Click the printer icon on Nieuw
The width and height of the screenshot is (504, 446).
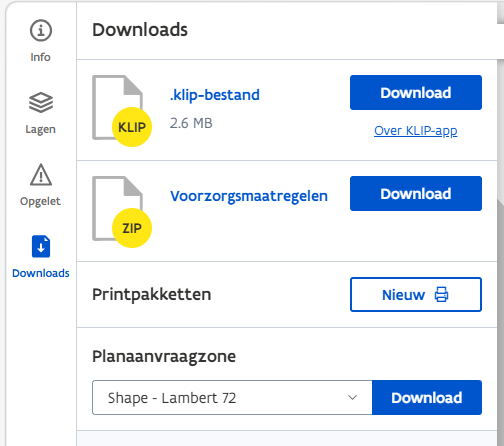click(441, 295)
